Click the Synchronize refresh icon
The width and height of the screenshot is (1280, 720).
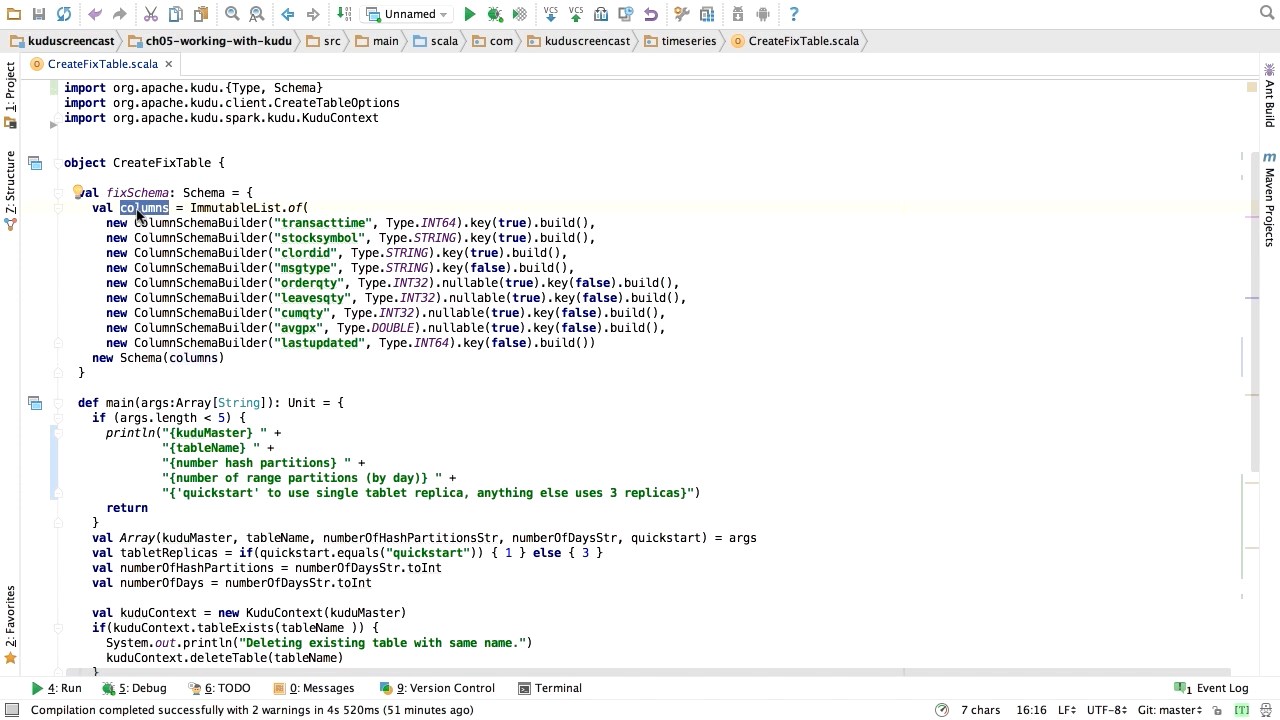64,14
